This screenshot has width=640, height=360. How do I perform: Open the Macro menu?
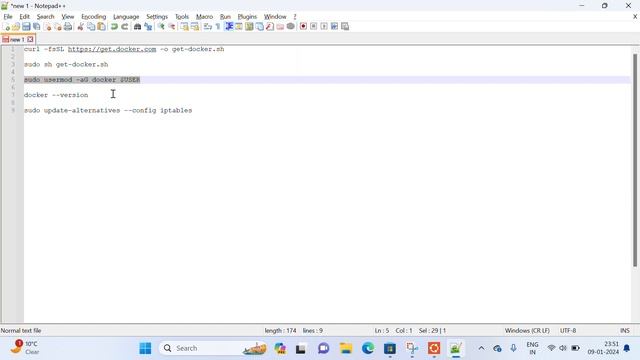[204, 17]
